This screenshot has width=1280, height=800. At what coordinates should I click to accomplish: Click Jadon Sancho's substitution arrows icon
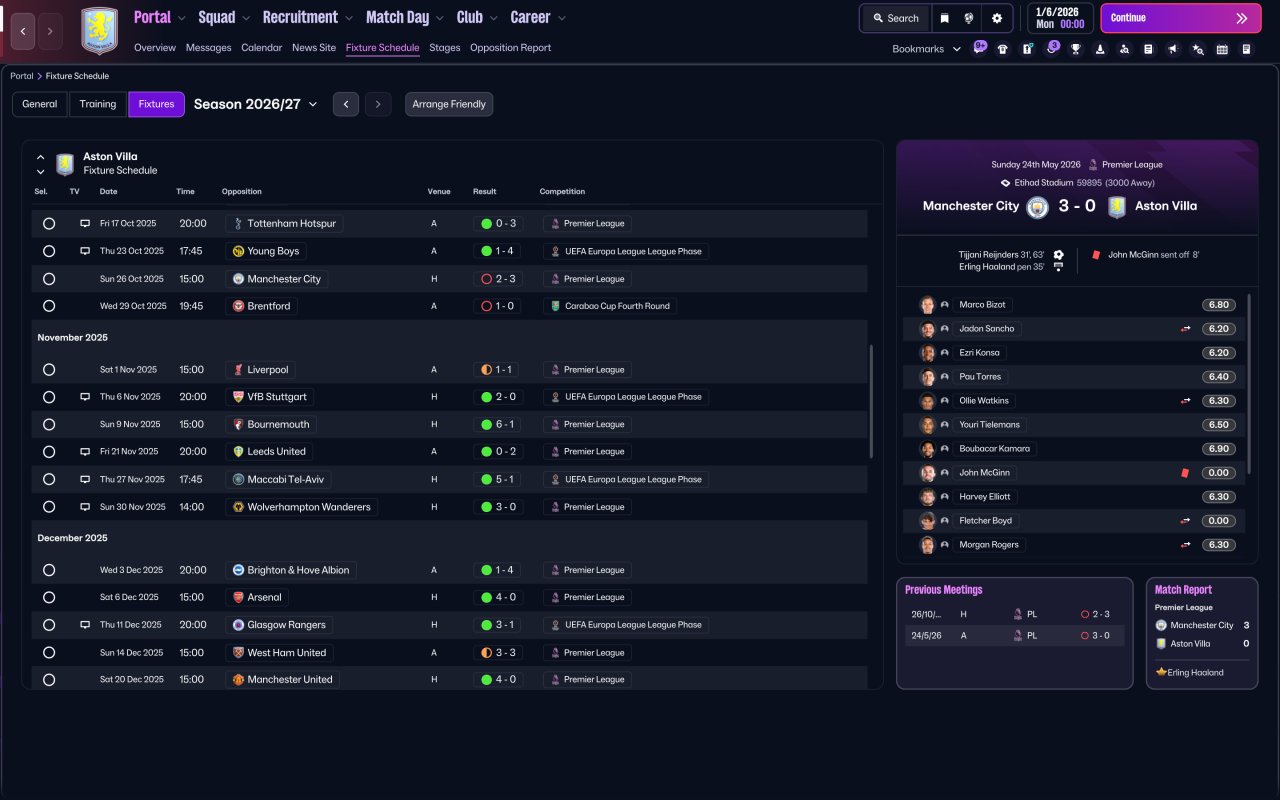[1185, 329]
